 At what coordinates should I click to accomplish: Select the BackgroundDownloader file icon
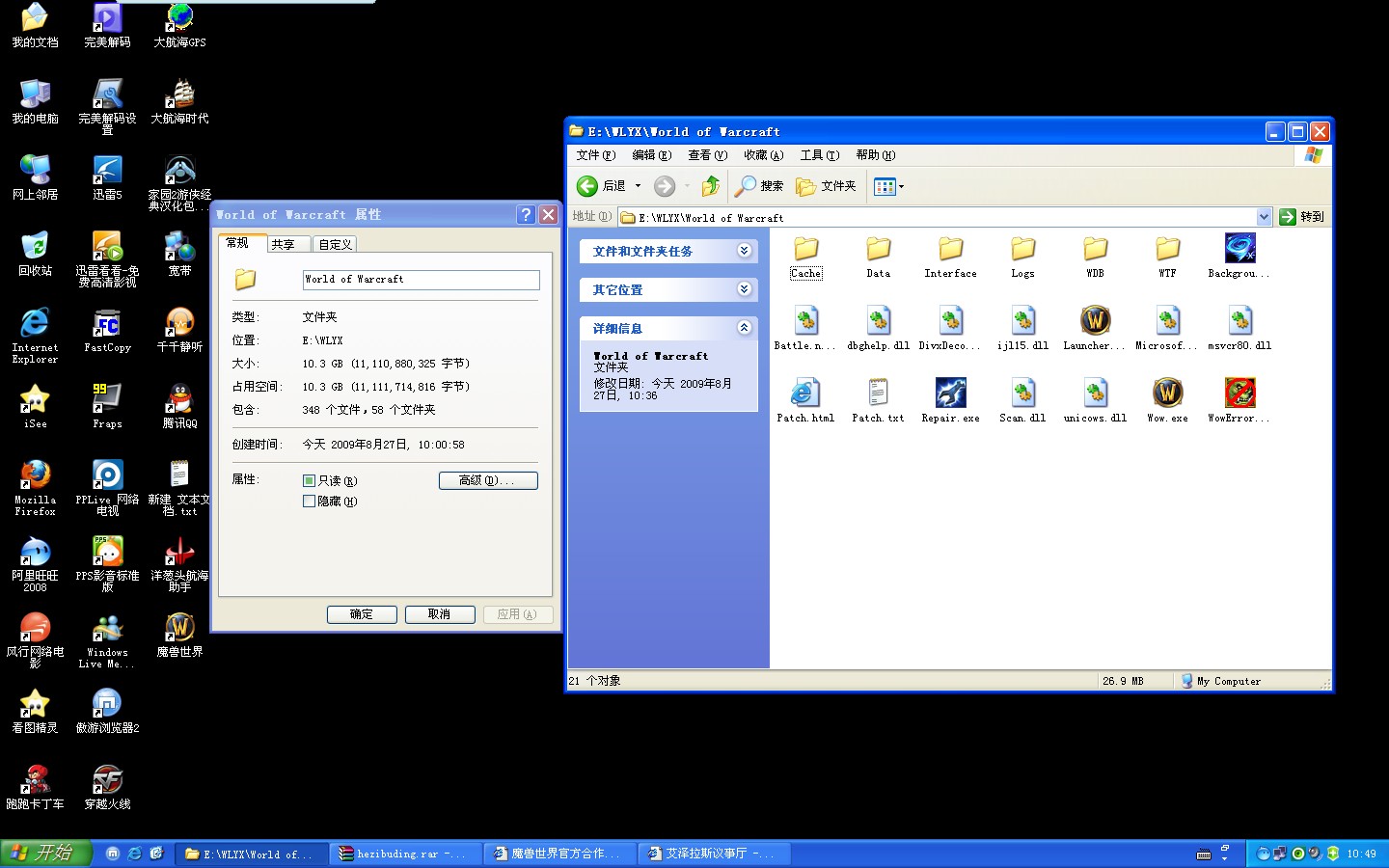pyautogui.click(x=1239, y=248)
